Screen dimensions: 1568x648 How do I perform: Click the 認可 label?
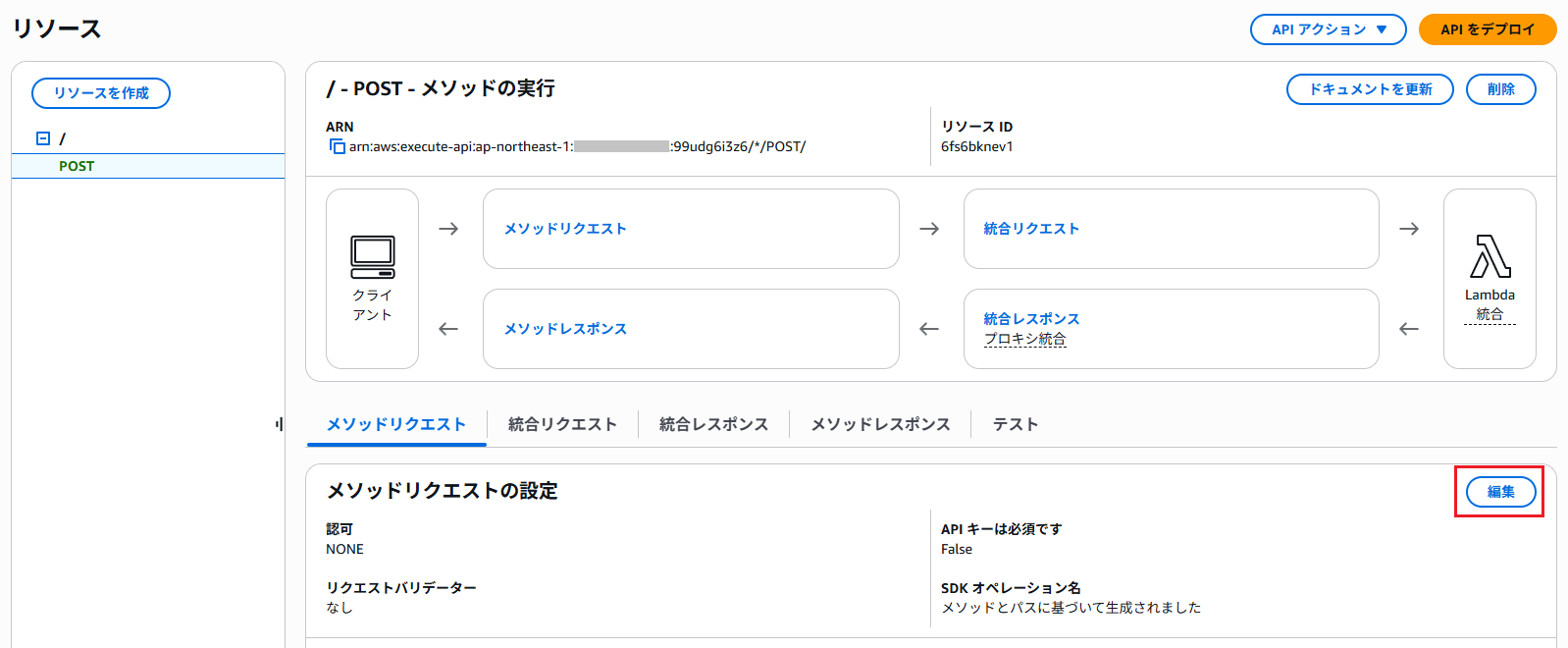[340, 529]
